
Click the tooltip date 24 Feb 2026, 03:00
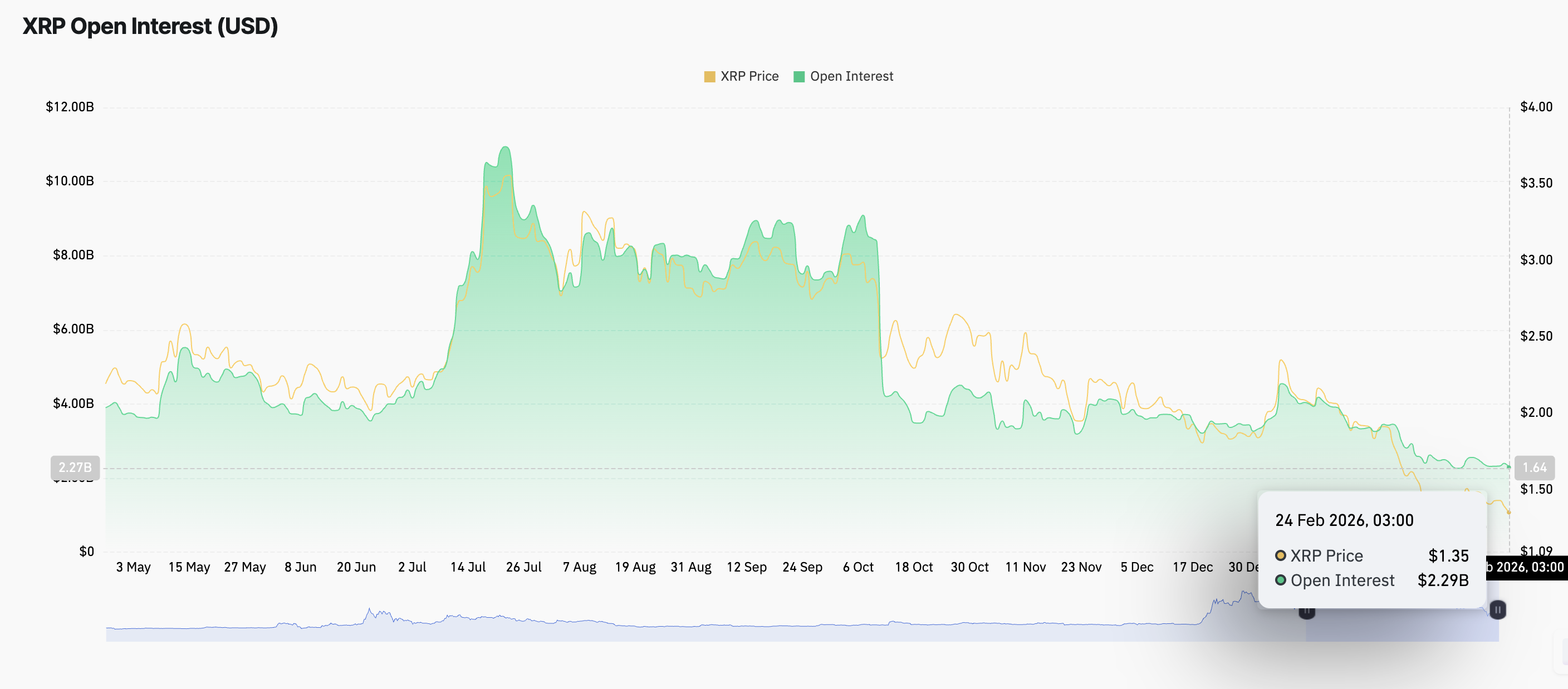(1344, 520)
